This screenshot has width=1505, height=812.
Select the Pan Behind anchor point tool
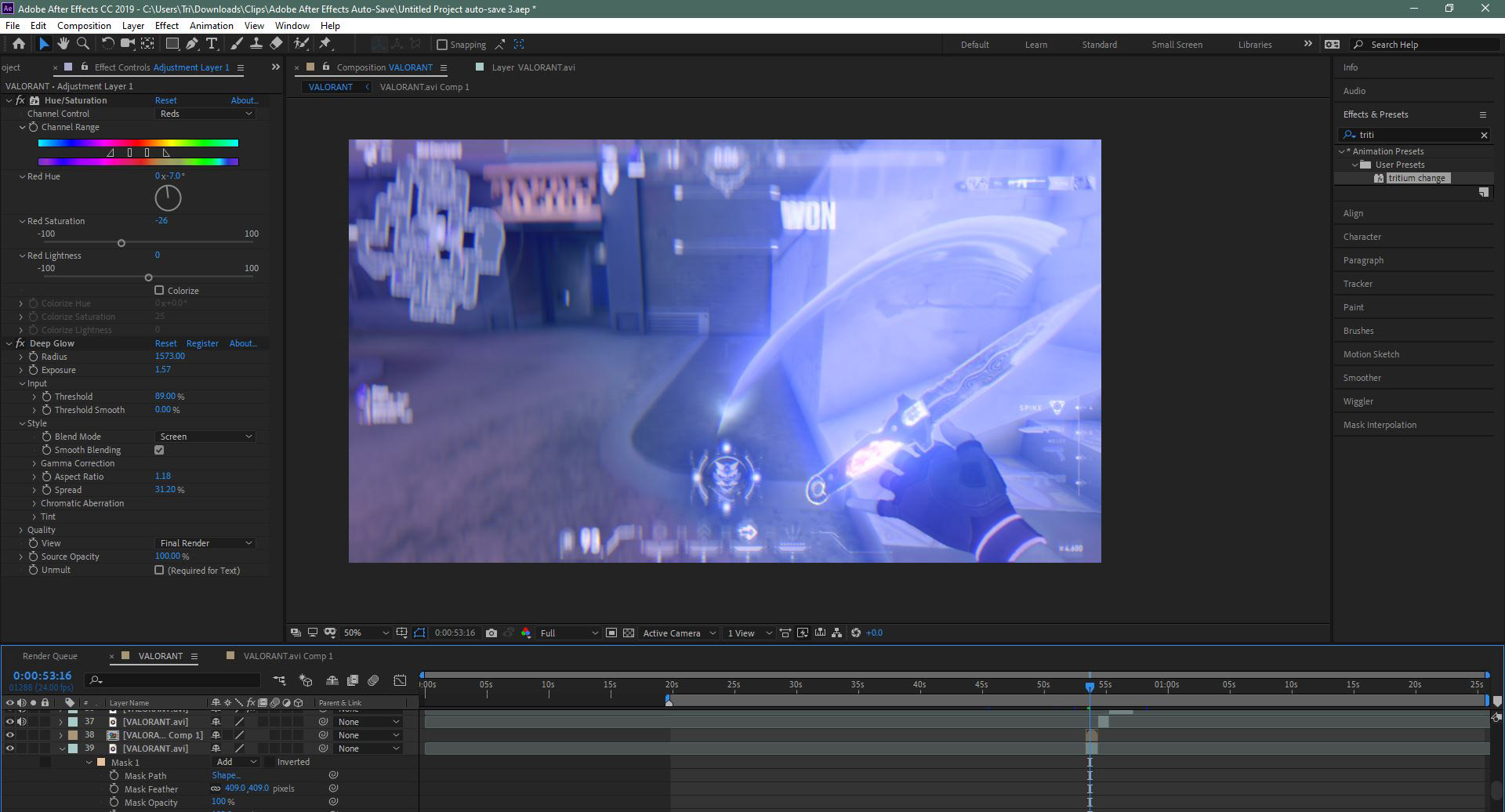[147, 44]
